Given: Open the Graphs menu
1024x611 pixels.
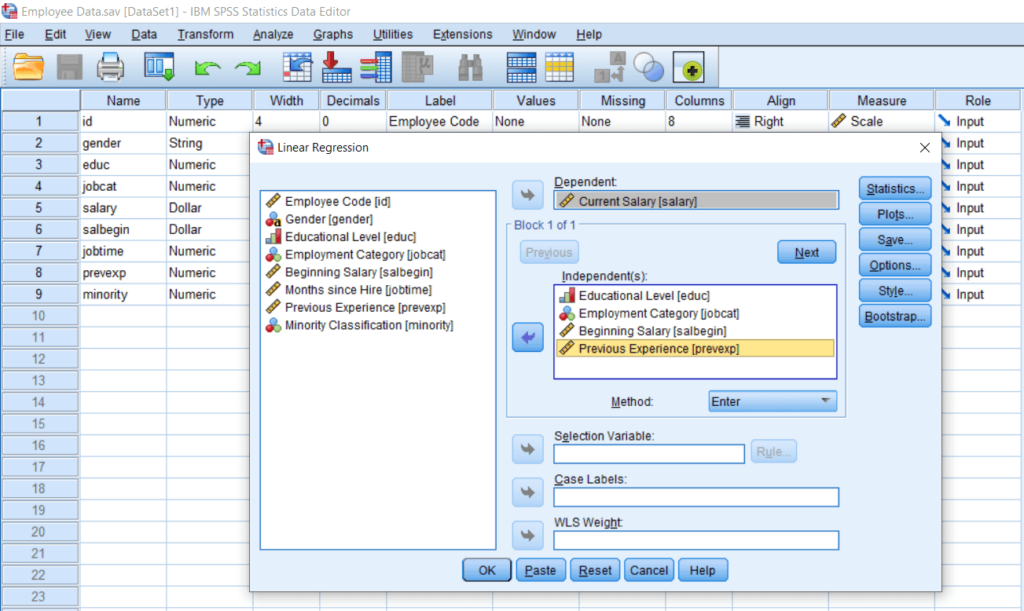Looking at the screenshot, I should pos(333,33).
